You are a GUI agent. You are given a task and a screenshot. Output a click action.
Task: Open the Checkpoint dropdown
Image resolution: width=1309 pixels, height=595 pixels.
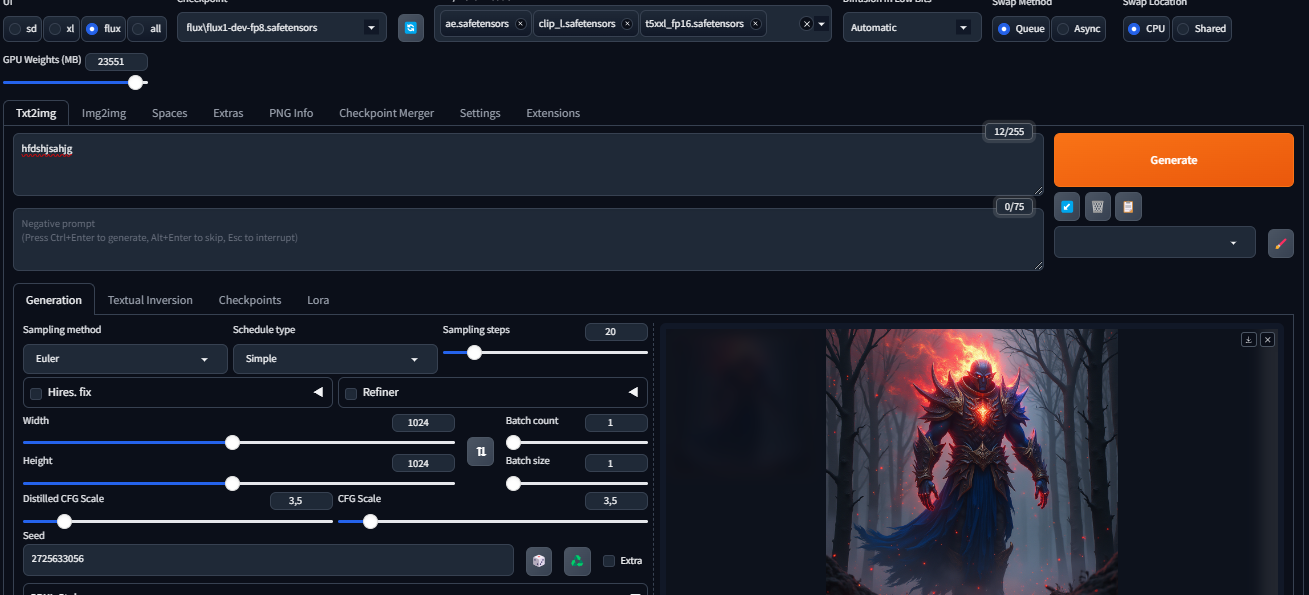282,28
